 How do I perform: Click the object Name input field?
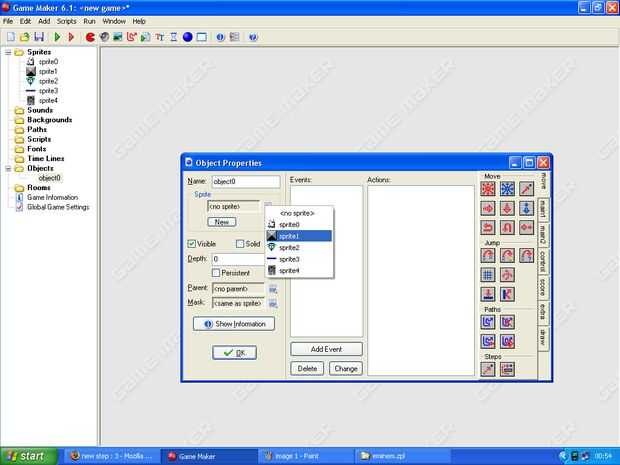click(x=246, y=181)
